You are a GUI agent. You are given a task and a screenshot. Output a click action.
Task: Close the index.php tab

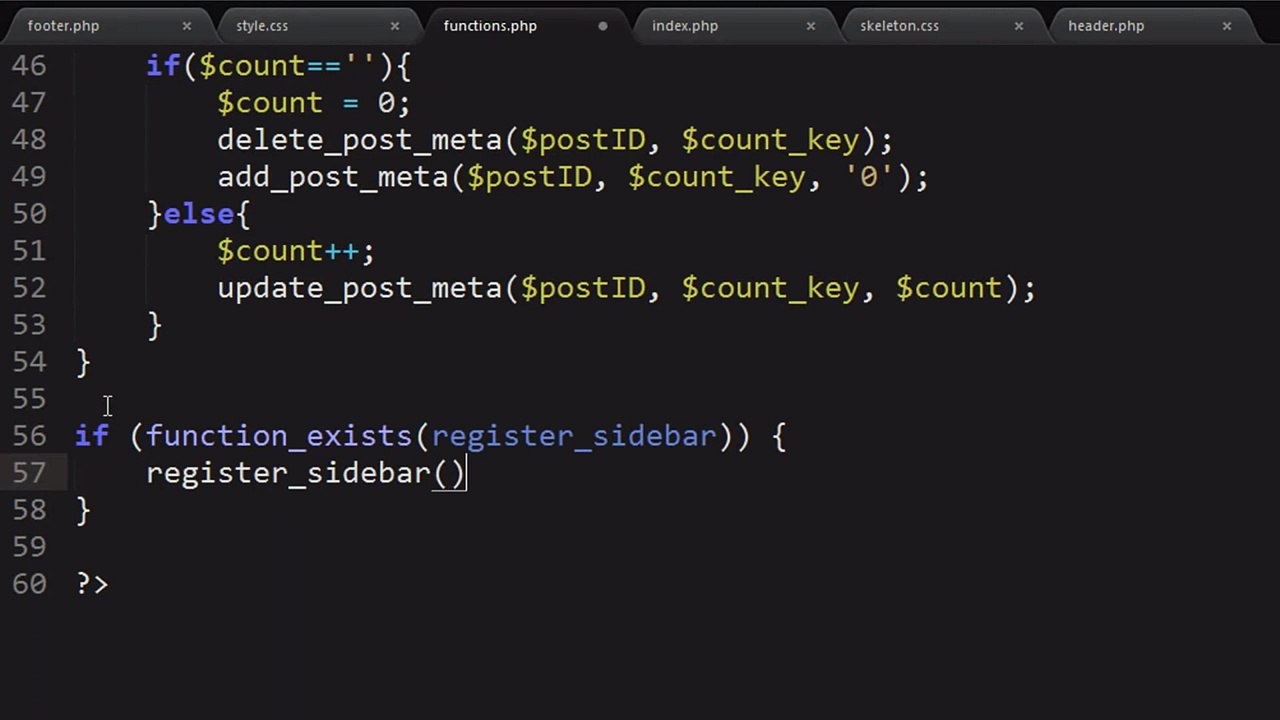point(810,26)
